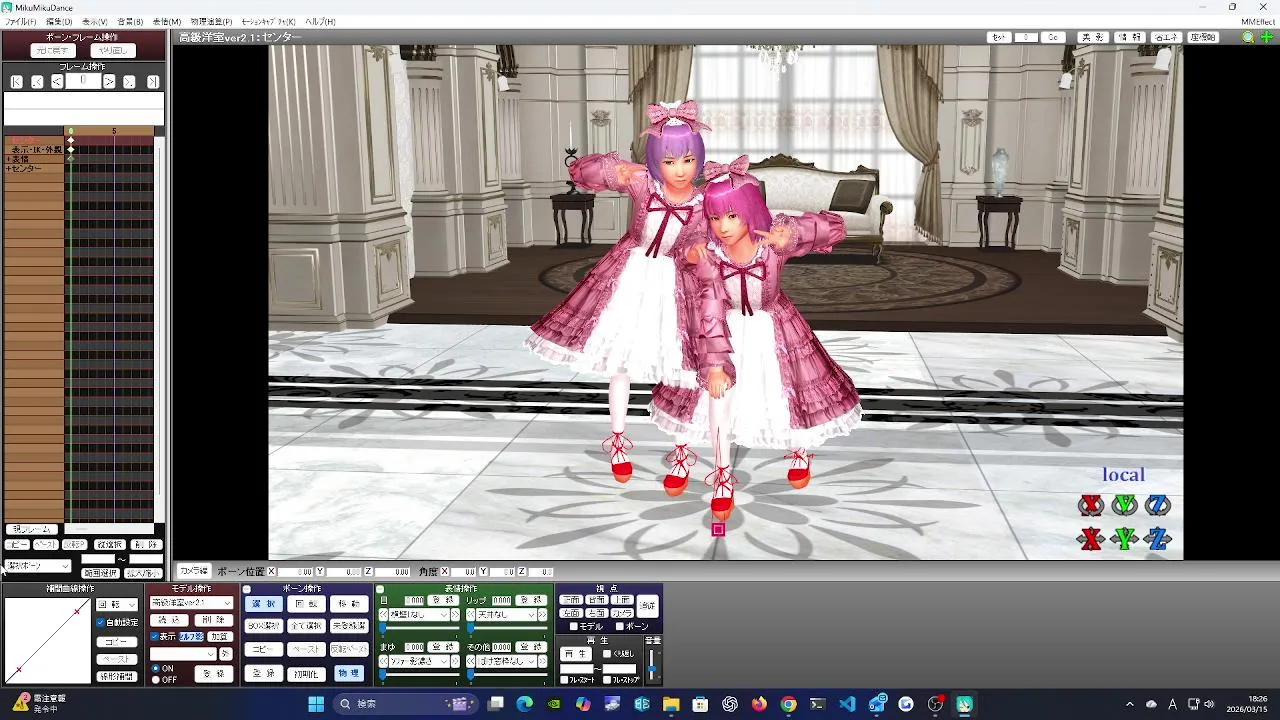This screenshot has width=1280, height=720.
Task: Open the brow morph dropdown
Action: tap(420, 661)
